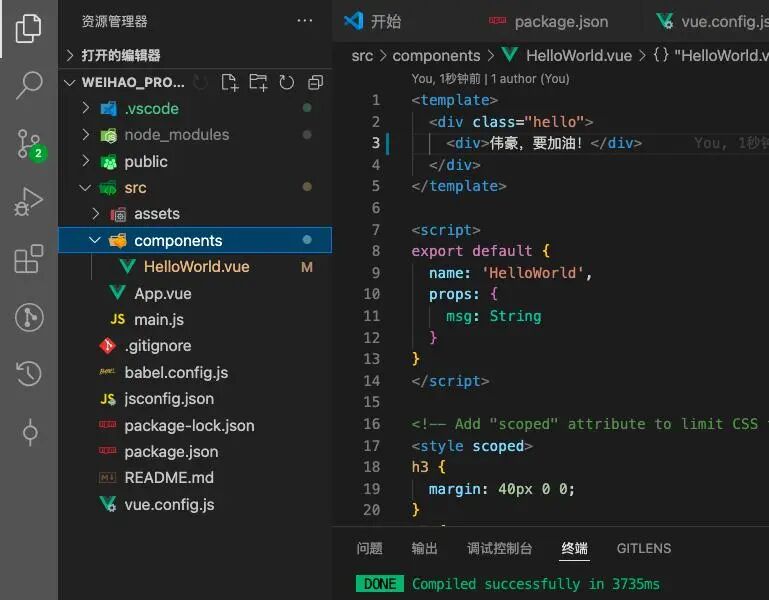Click the export default code line
Screen dimensions: 769x600
(480, 251)
